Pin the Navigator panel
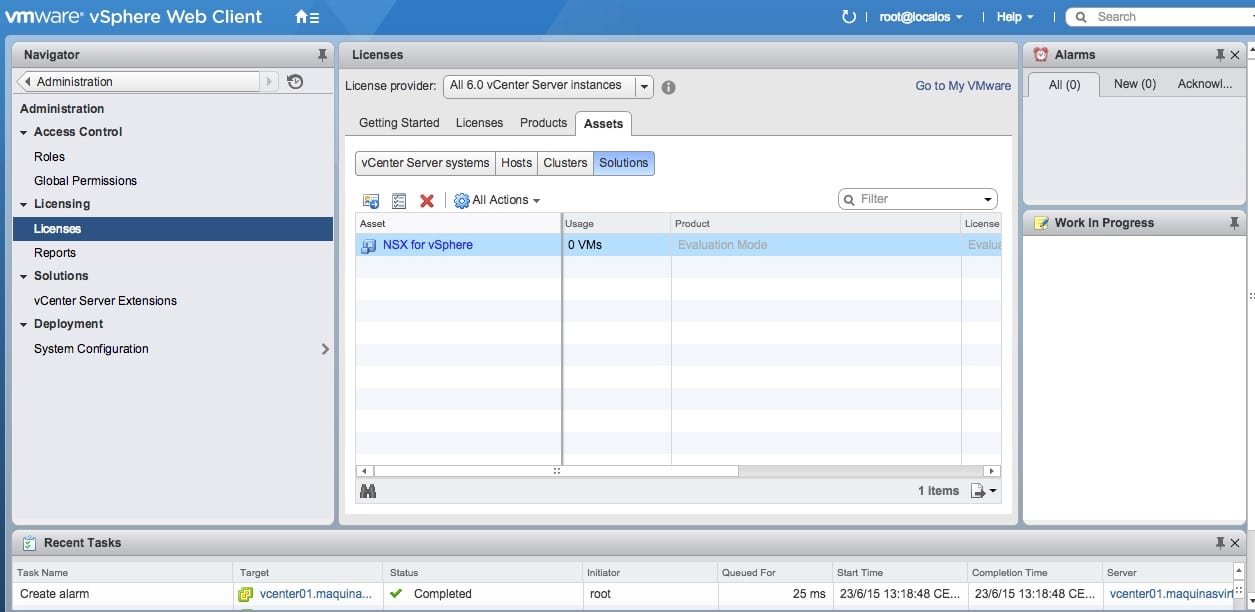Viewport: 1255px width, 612px height. (322, 55)
